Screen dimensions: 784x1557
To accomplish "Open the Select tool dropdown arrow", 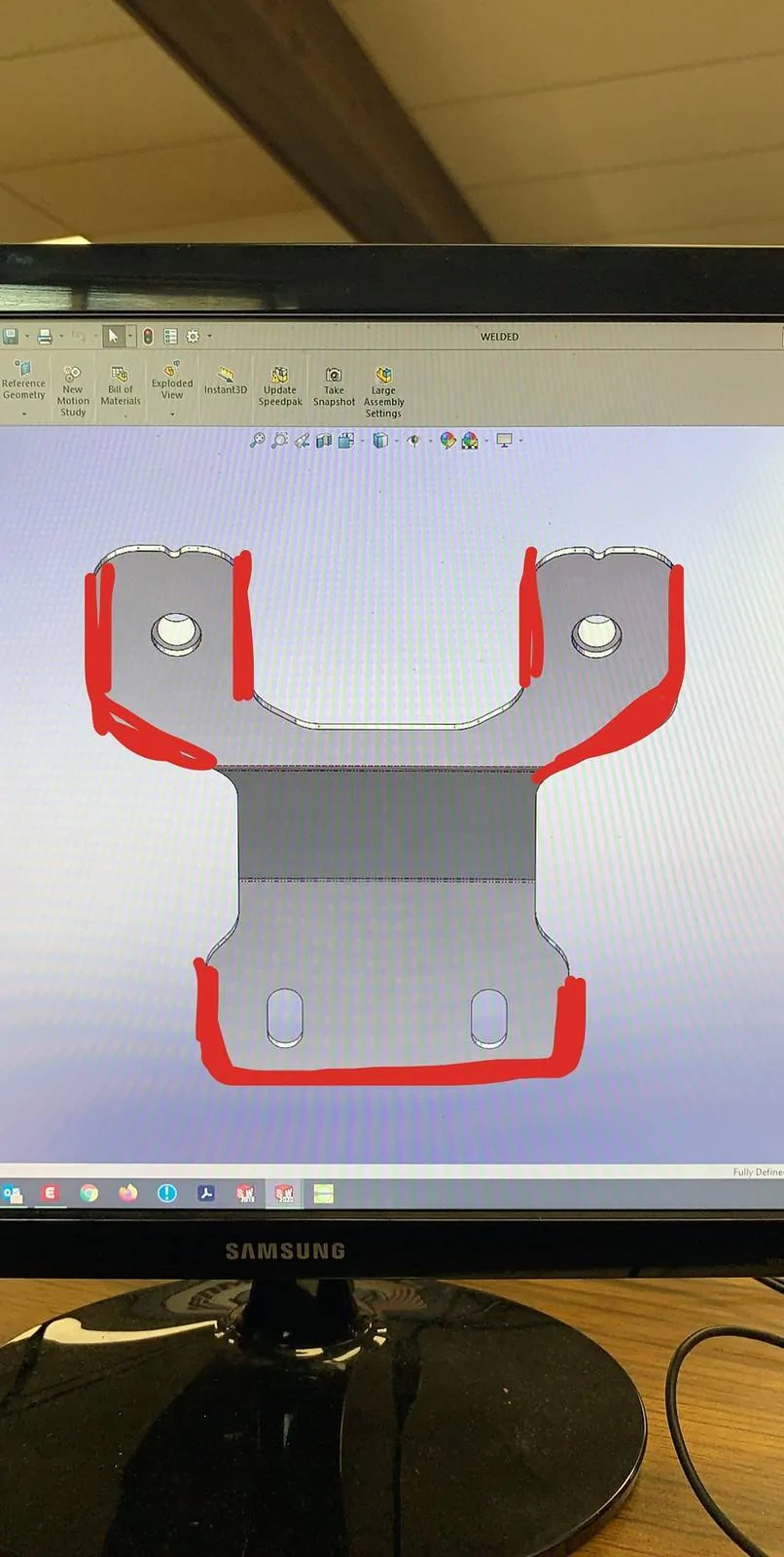I will pyautogui.click(x=130, y=337).
